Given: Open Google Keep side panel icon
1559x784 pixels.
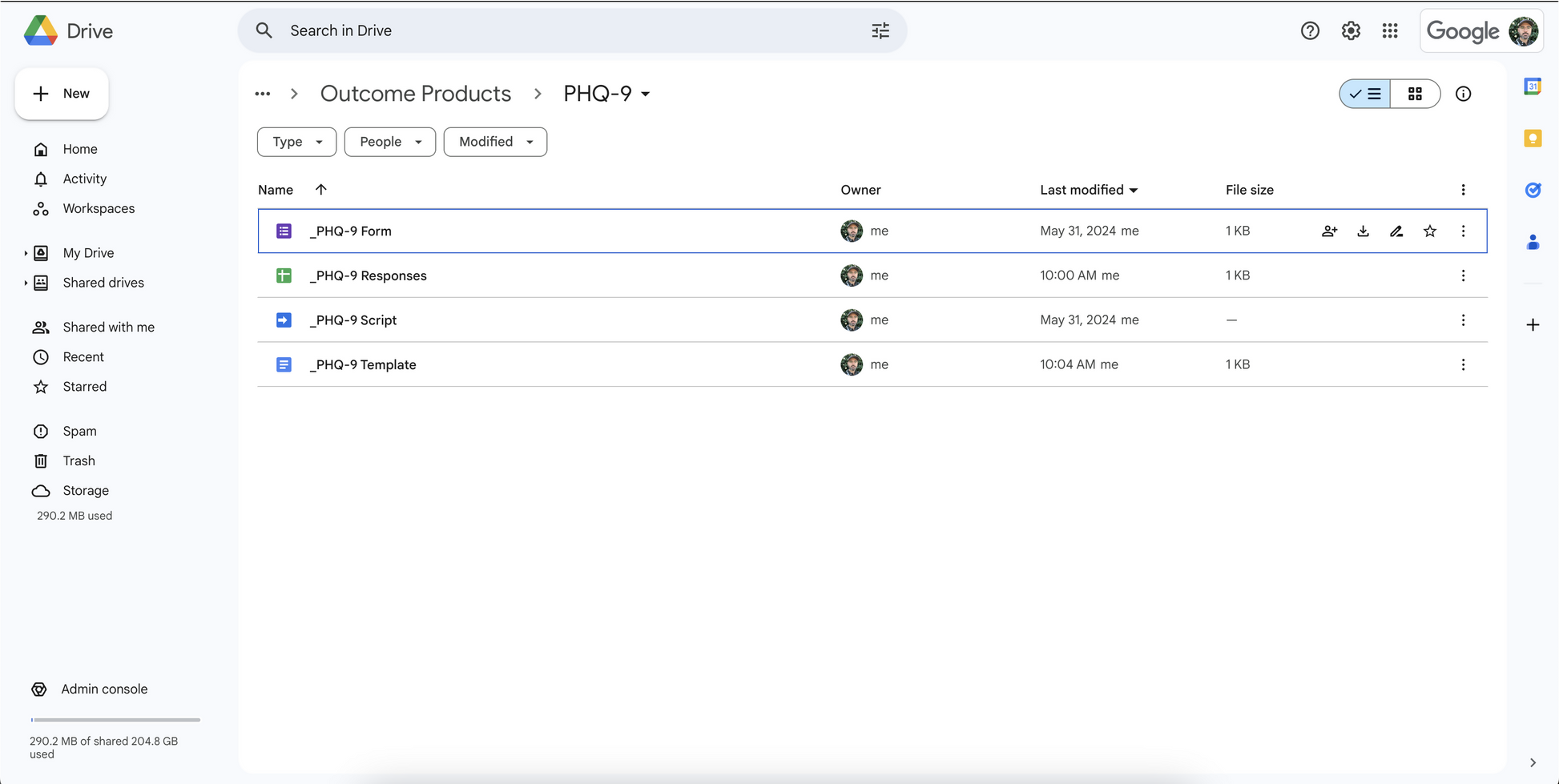Looking at the screenshot, I should [1533, 139].
